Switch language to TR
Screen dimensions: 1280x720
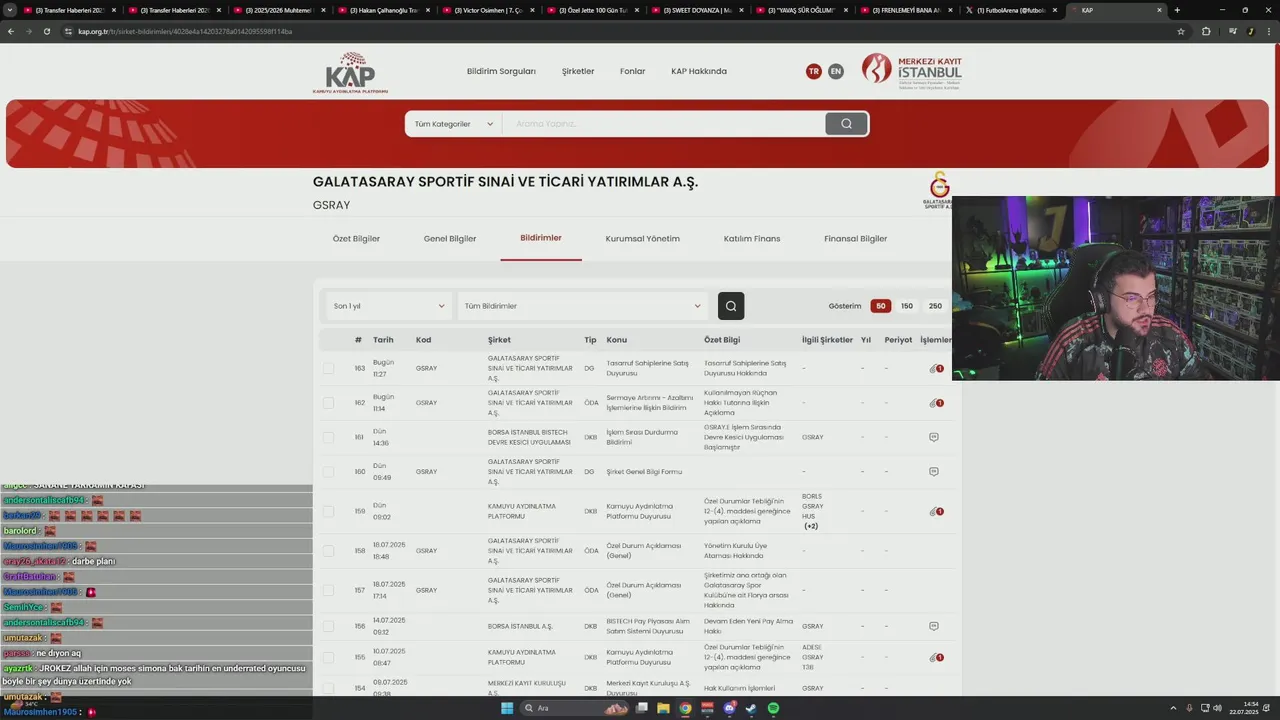point(813,71)
